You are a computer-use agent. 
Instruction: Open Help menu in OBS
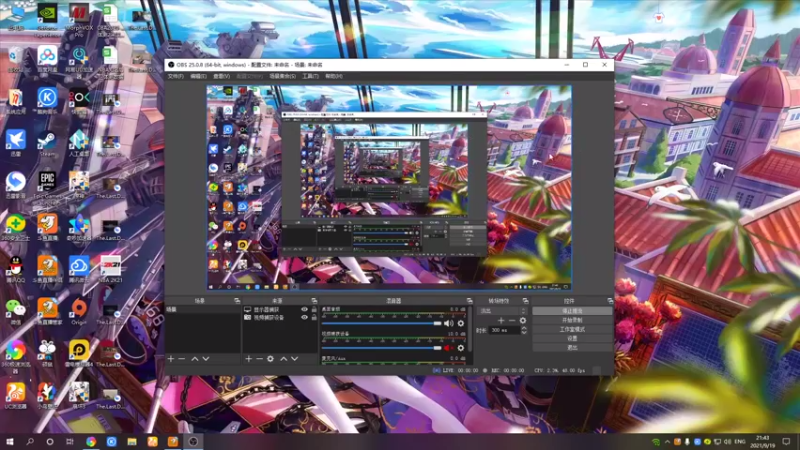(334, 76)
